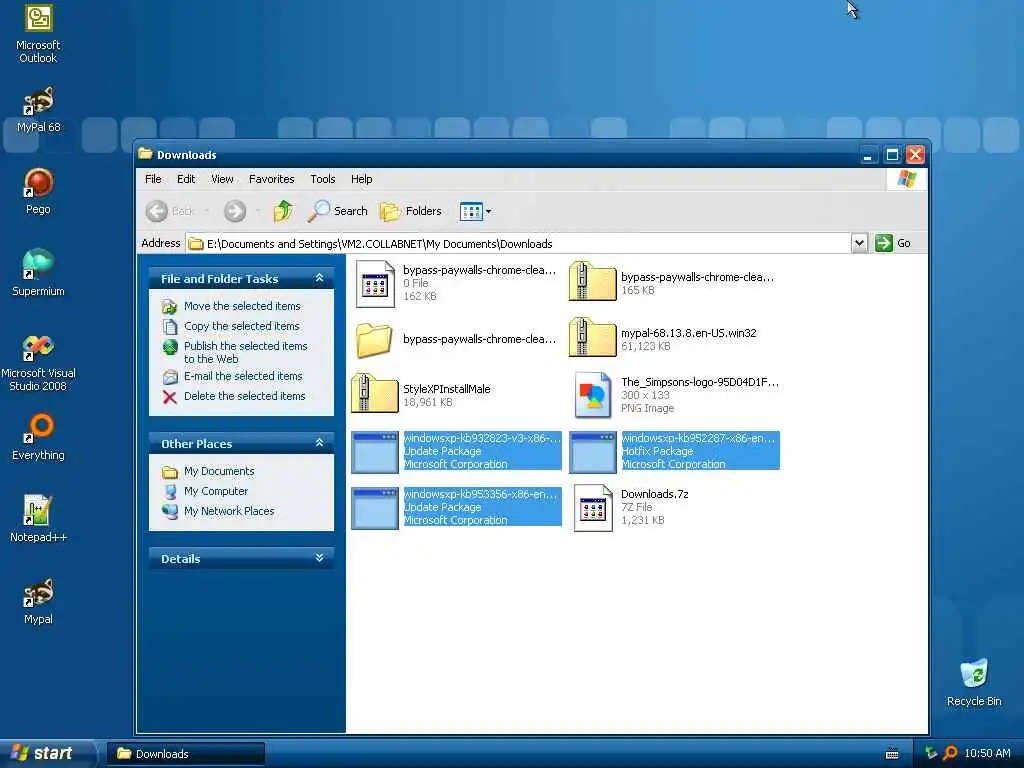This screenshot has height=768, width=1024.
Task: Click the grayed Forward arrow button
Action: 234,211
